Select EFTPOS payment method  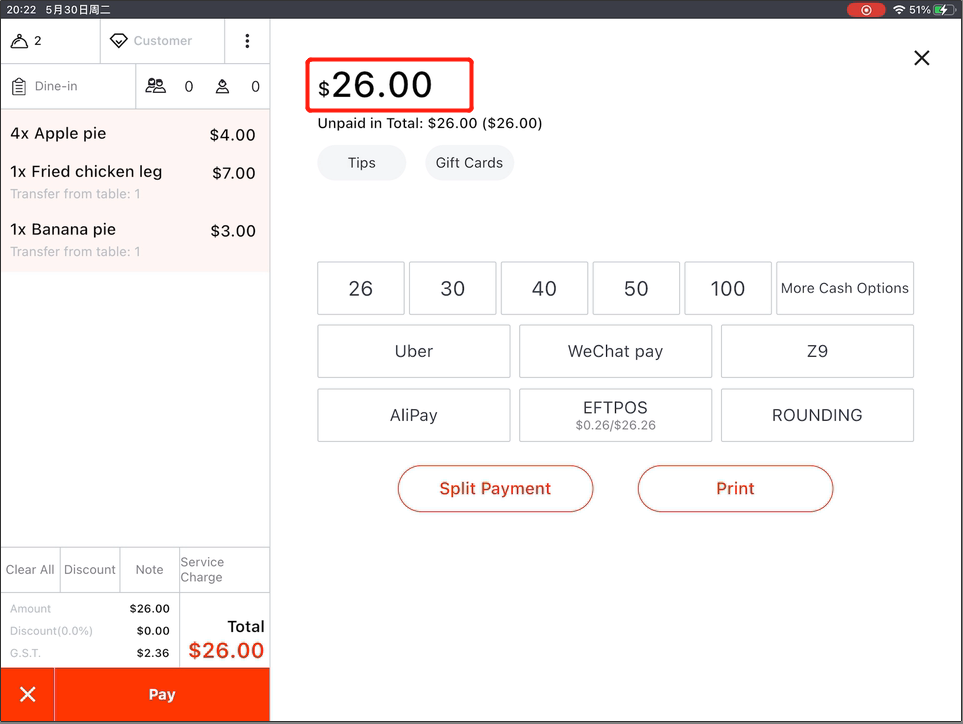(x=615, y=415)
